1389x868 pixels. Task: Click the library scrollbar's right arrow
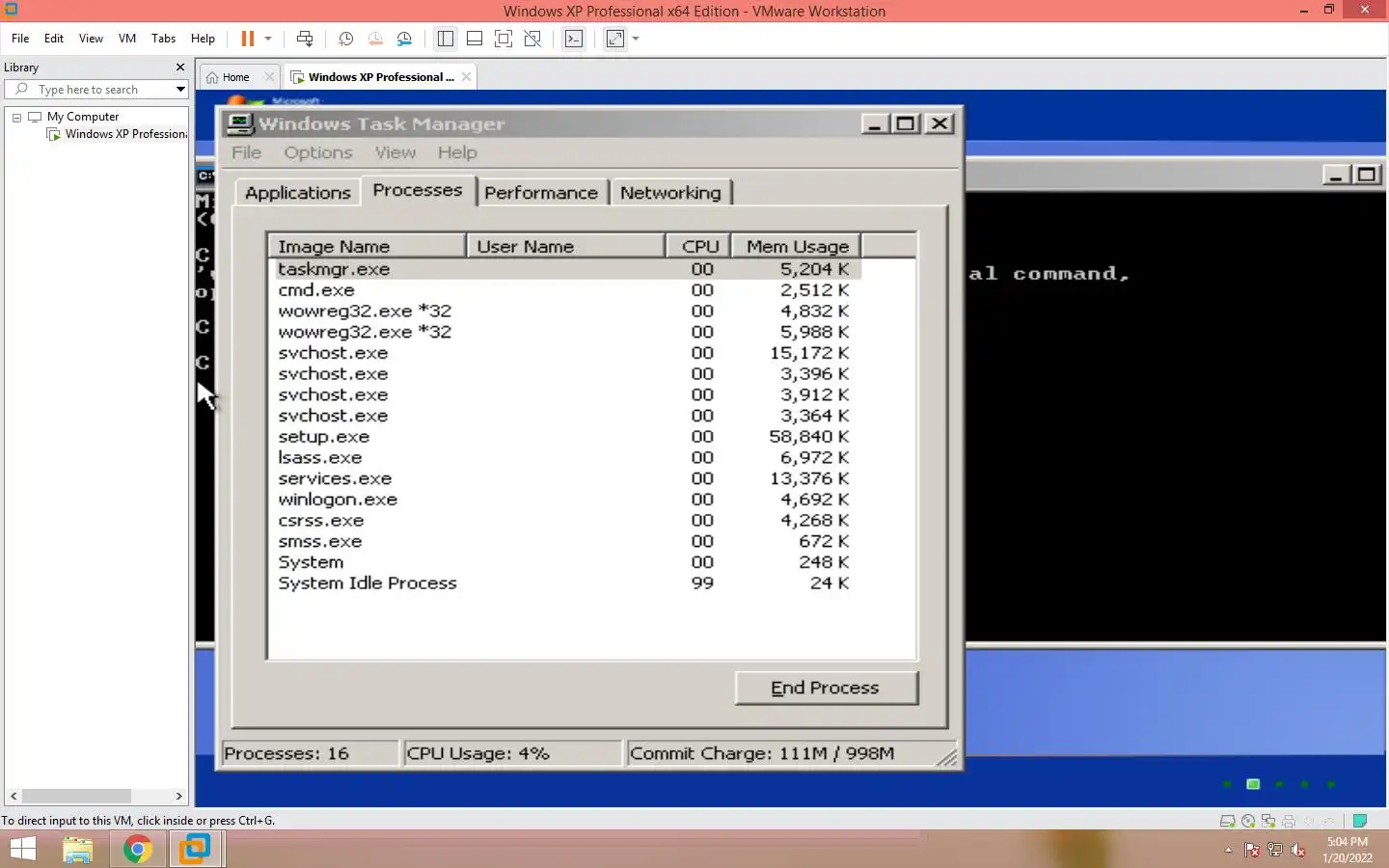(x=178, y=797)
